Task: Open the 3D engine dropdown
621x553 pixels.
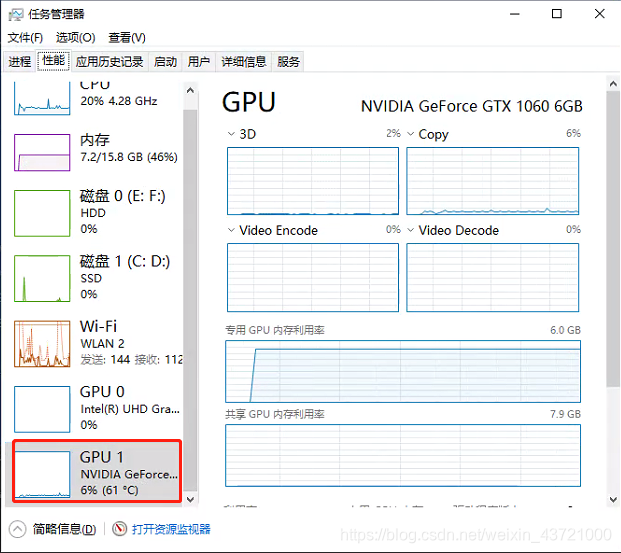Action: point(231,134)
